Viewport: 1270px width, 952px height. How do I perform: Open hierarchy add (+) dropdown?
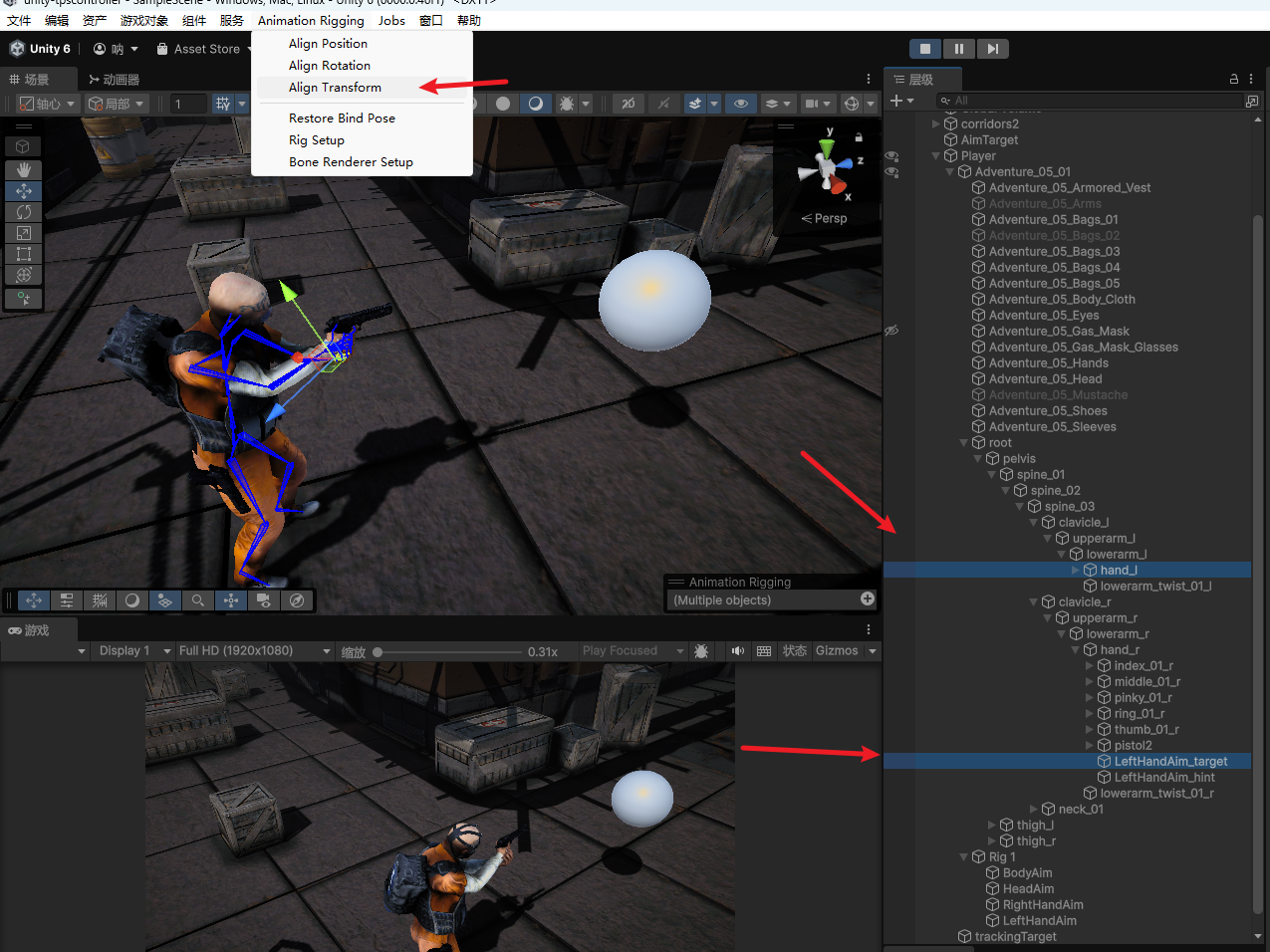pyautogui.click(x=902, y=101)
